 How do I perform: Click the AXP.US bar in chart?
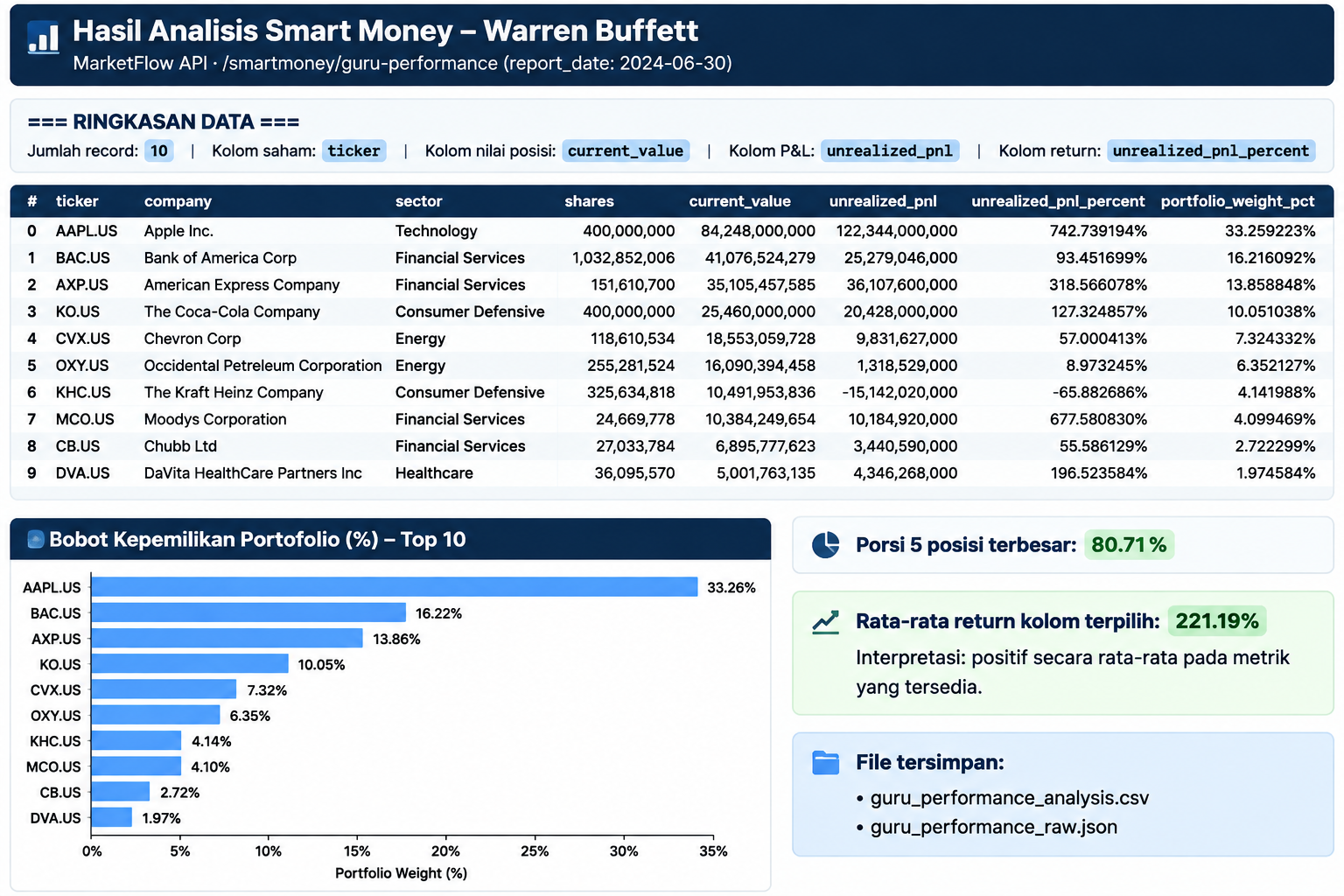227,638
